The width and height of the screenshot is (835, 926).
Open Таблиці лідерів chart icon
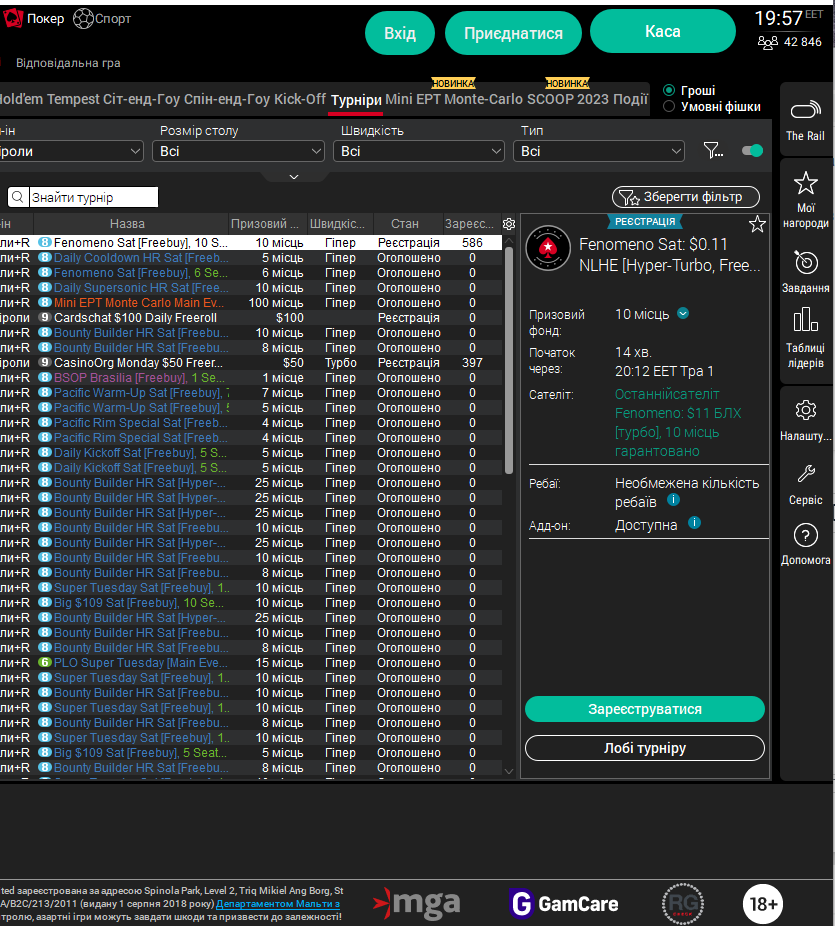pos(805,319)
